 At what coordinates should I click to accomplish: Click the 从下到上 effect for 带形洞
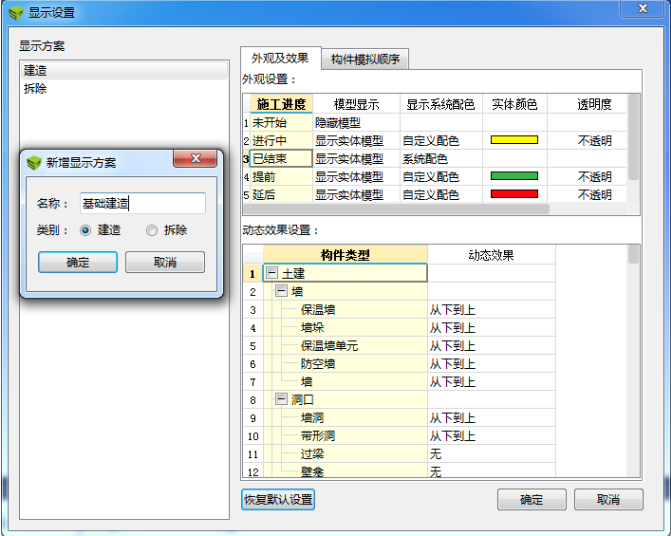pyautogui.click(x=491, y=435)
